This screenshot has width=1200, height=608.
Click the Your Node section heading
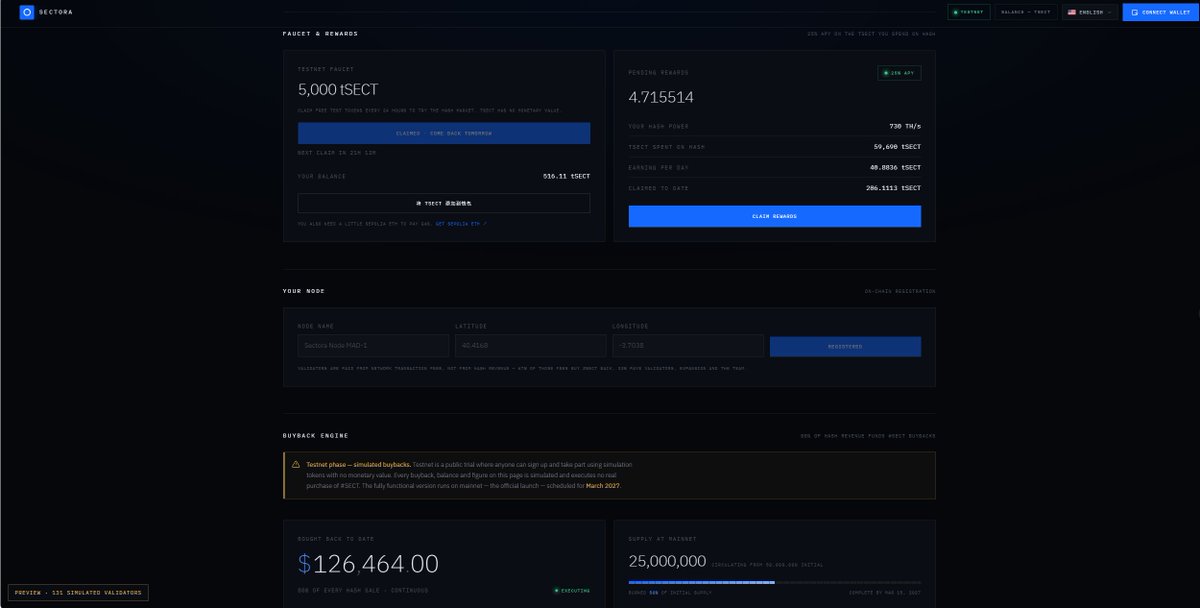304,291
